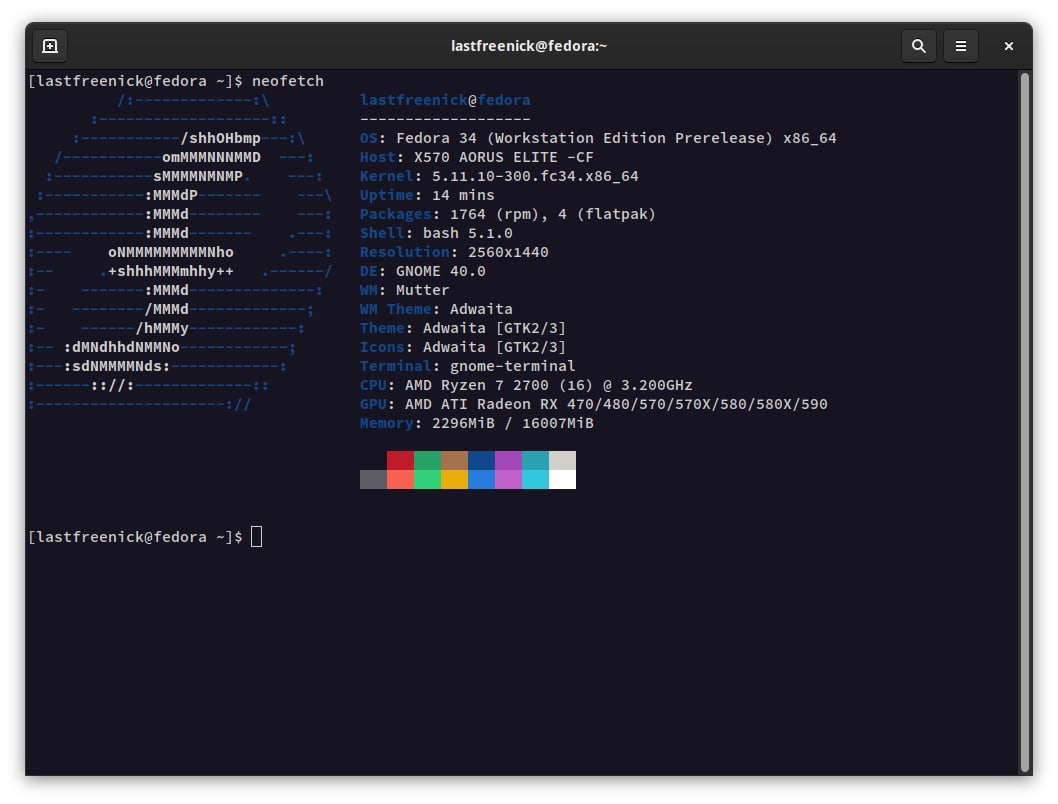Click the OS Fedora 34 line
The image size is (1058, 804).
pos(598,138)
